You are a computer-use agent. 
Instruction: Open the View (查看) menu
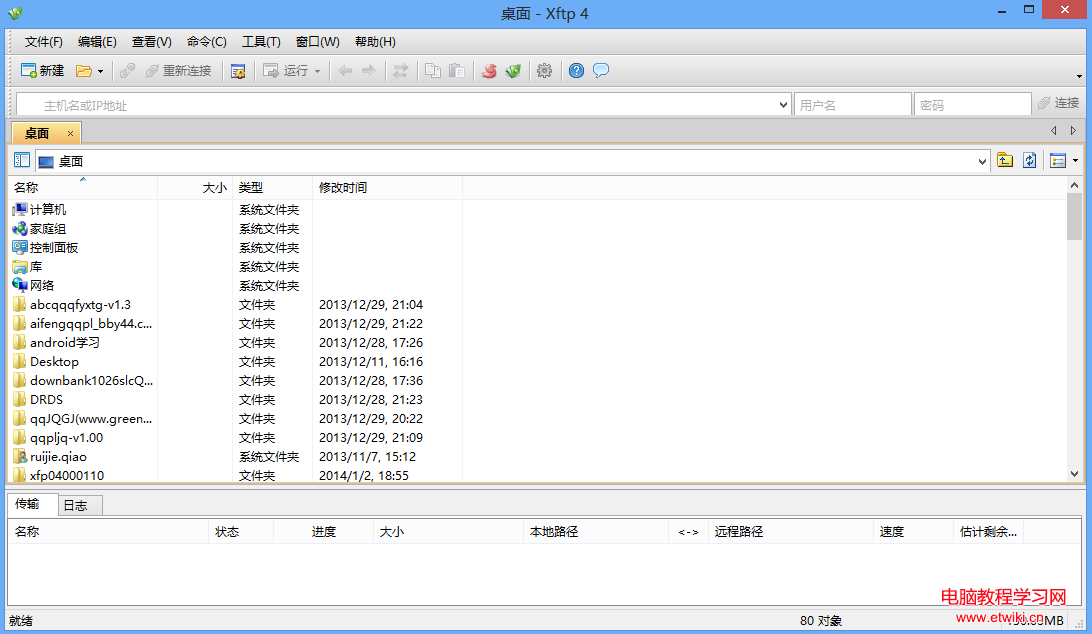click(152, 42)
